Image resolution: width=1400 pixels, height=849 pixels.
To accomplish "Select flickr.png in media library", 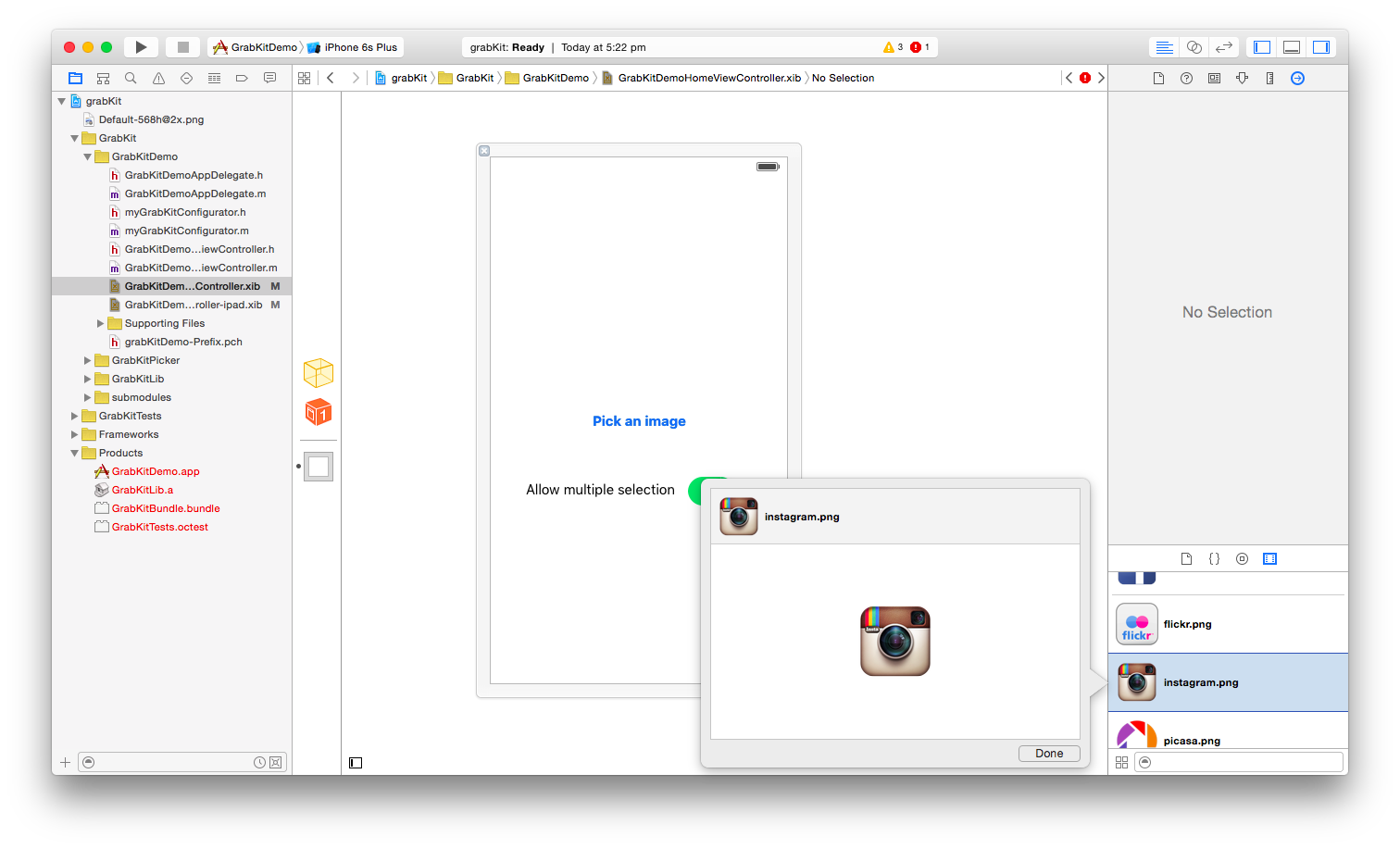I will 1228,624.
